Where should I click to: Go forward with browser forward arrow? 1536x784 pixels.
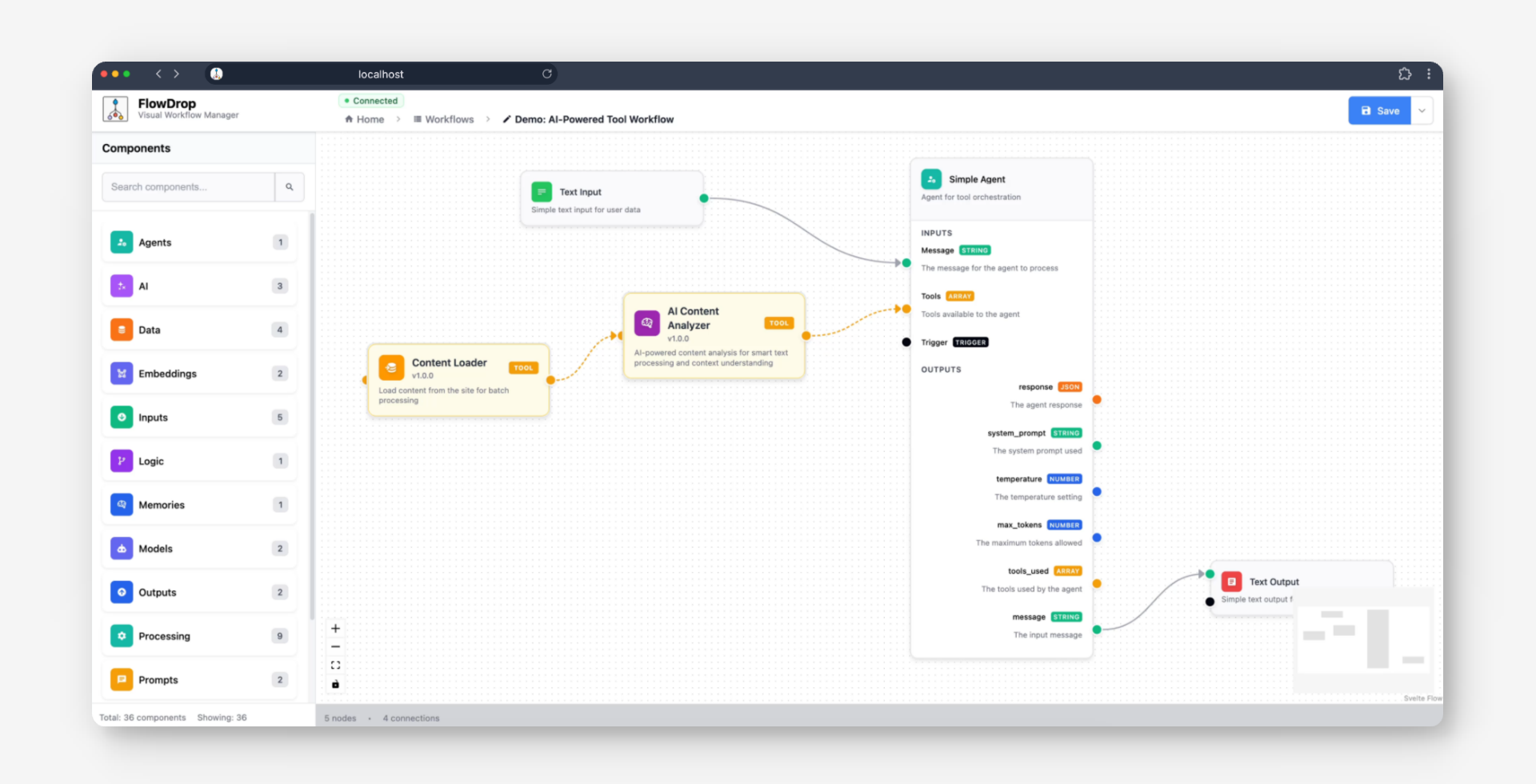177,74
